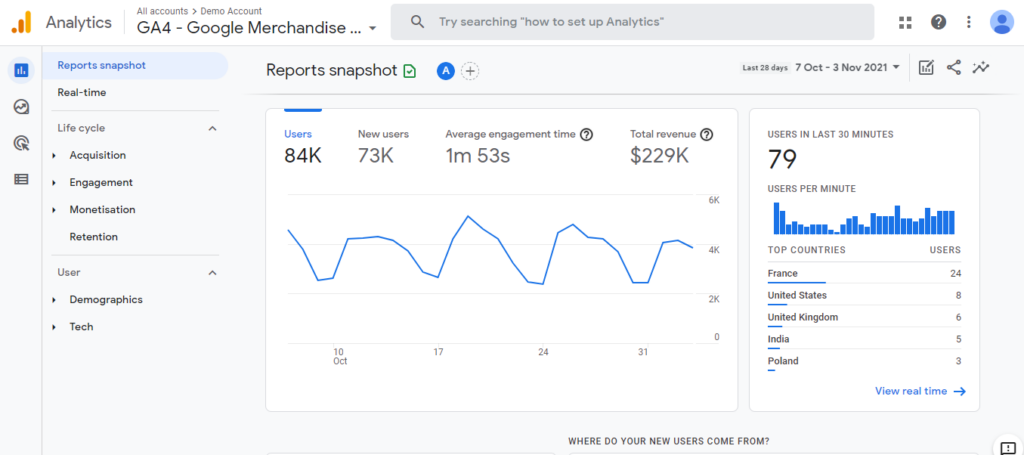Click the feedback icon at bottom right

1006,446
